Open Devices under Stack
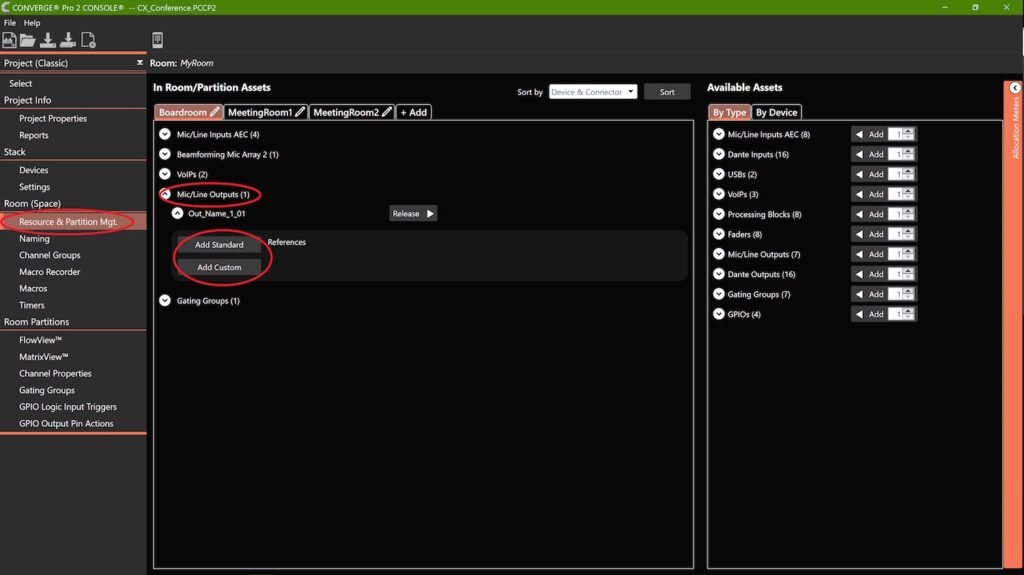This screenshot has width=1024, height=575. tap(34, 170)
